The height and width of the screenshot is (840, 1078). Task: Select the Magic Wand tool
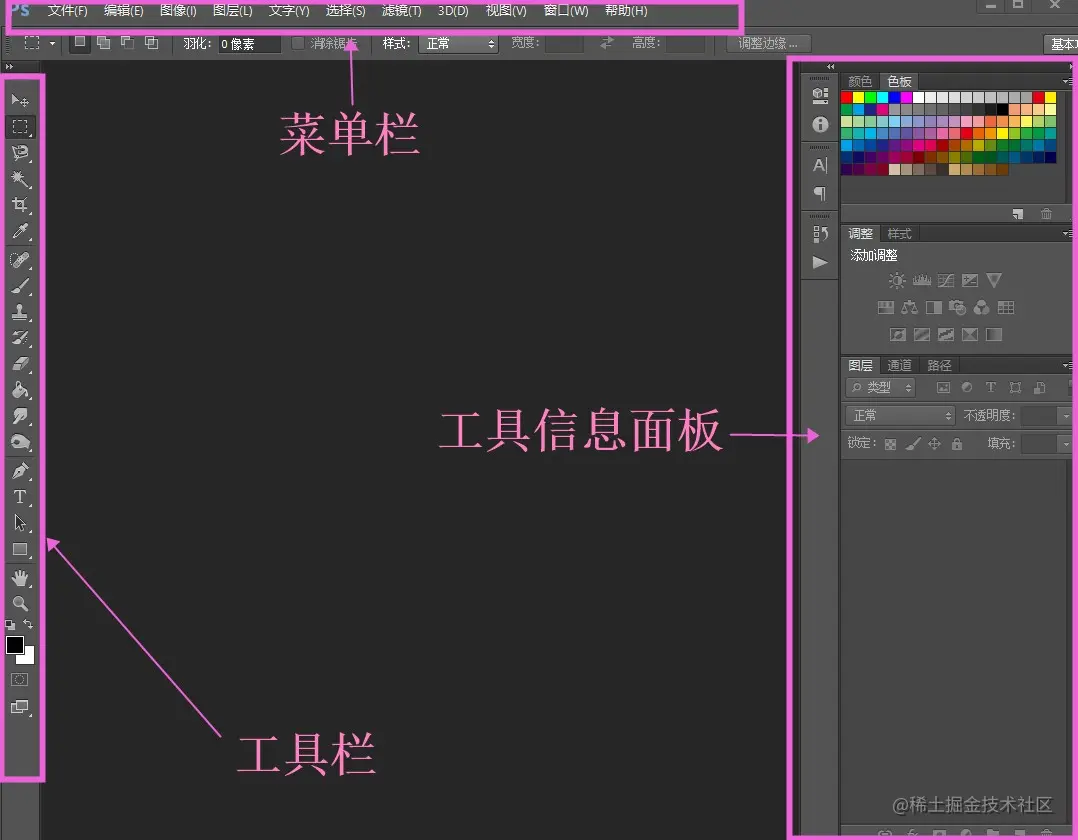(20, 179)
